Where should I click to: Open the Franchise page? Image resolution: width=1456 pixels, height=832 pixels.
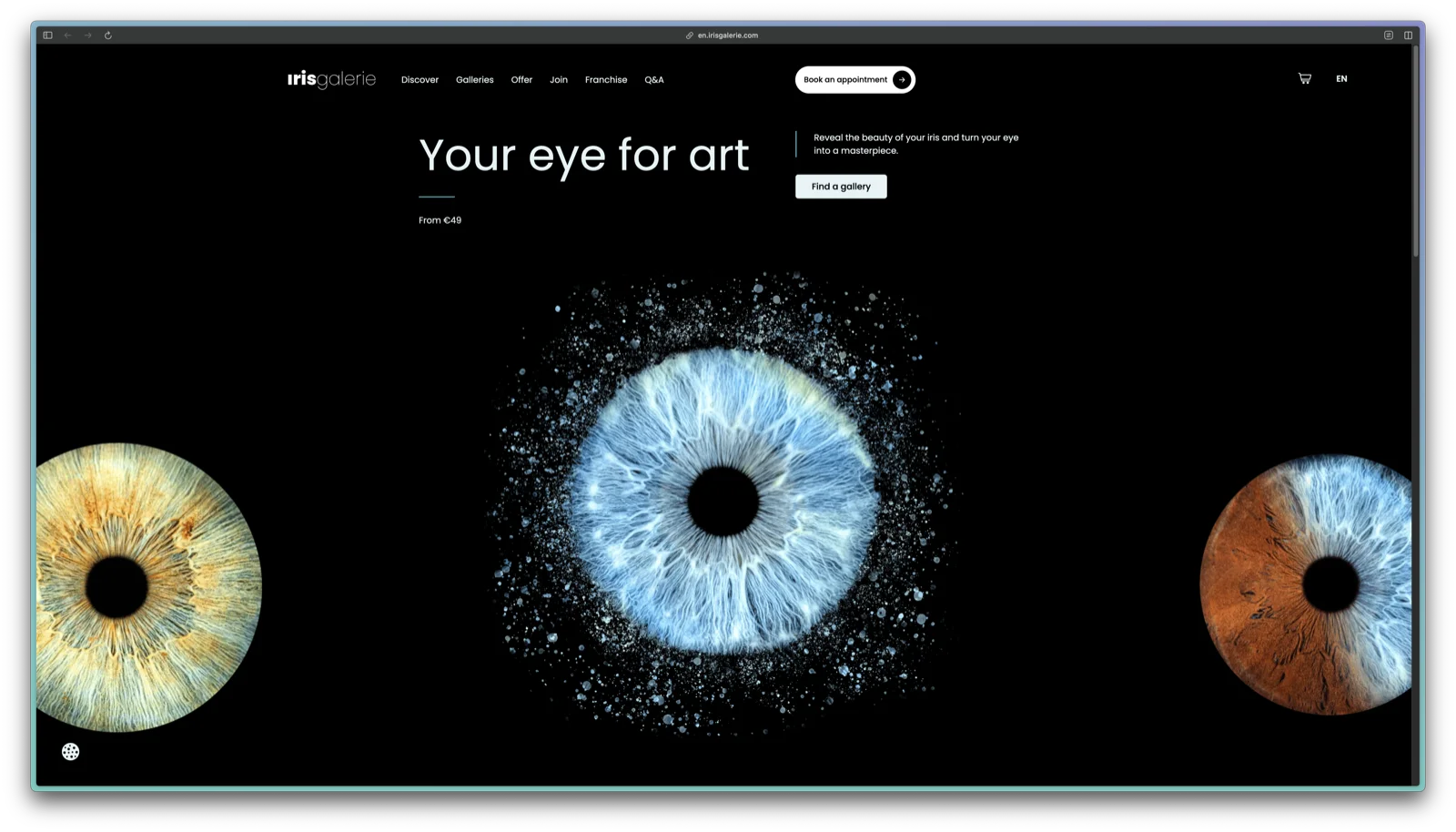click(x=606, y=80)
